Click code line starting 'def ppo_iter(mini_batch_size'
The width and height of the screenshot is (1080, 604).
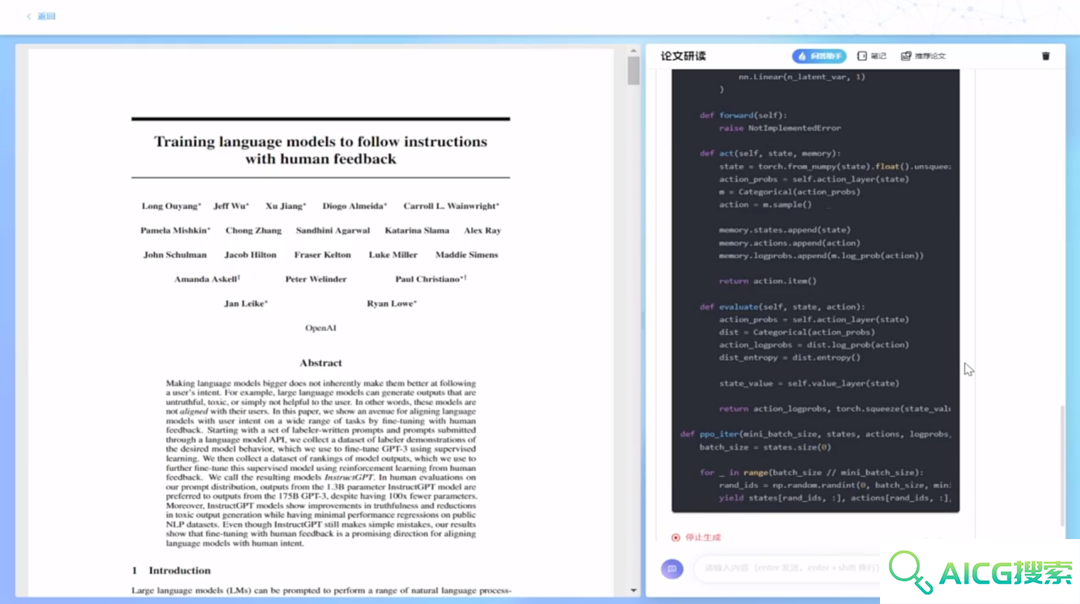tap(815, 434)
